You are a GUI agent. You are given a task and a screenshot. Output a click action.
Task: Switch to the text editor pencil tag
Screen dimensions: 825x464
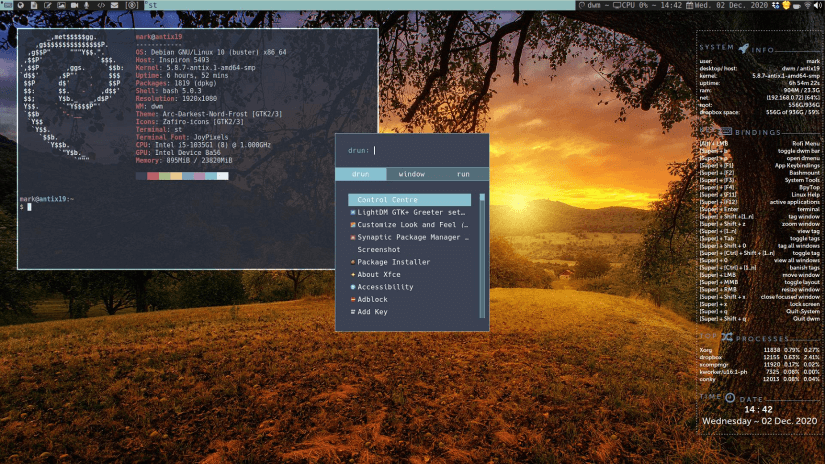coord(48,5)
